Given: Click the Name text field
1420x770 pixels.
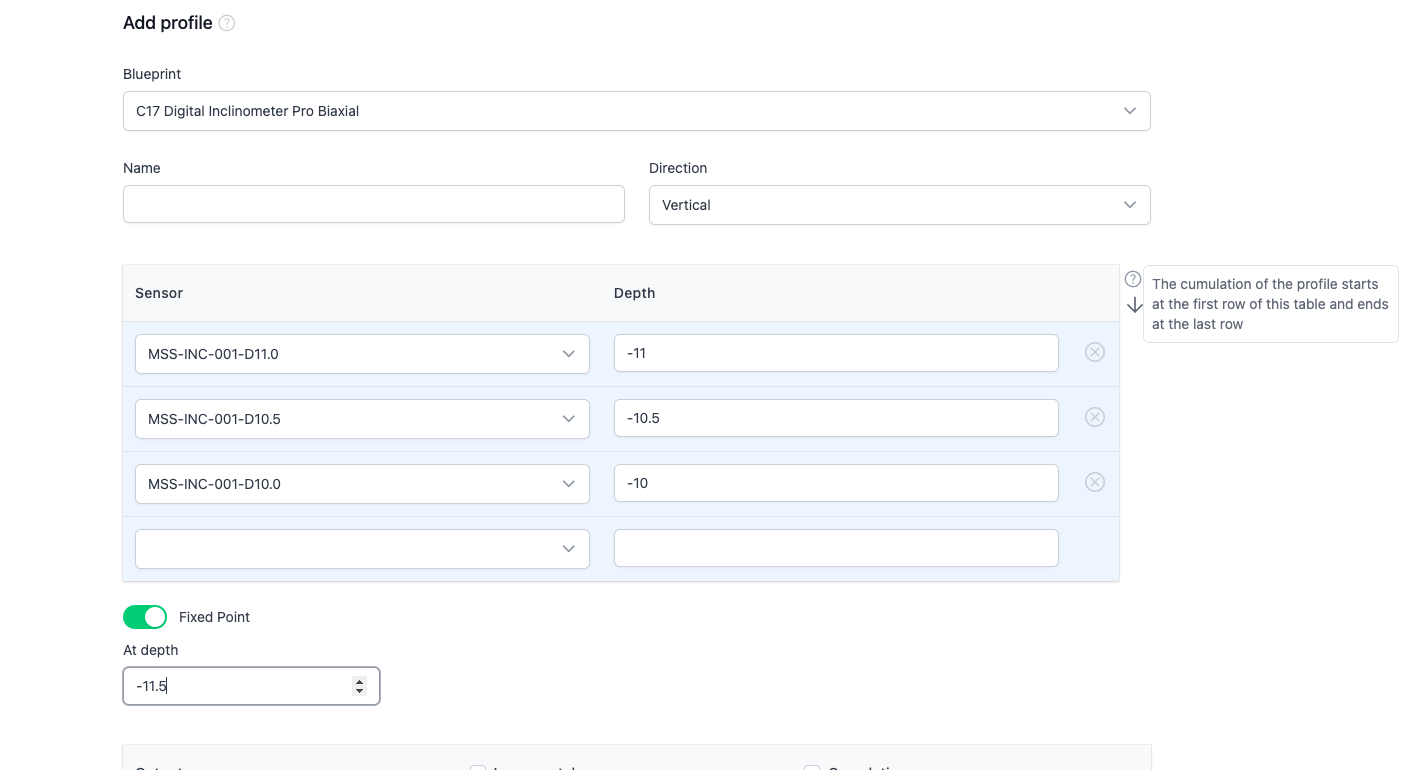Looking at the screenshot, I should pyautogui.click(x=373, y=204).
